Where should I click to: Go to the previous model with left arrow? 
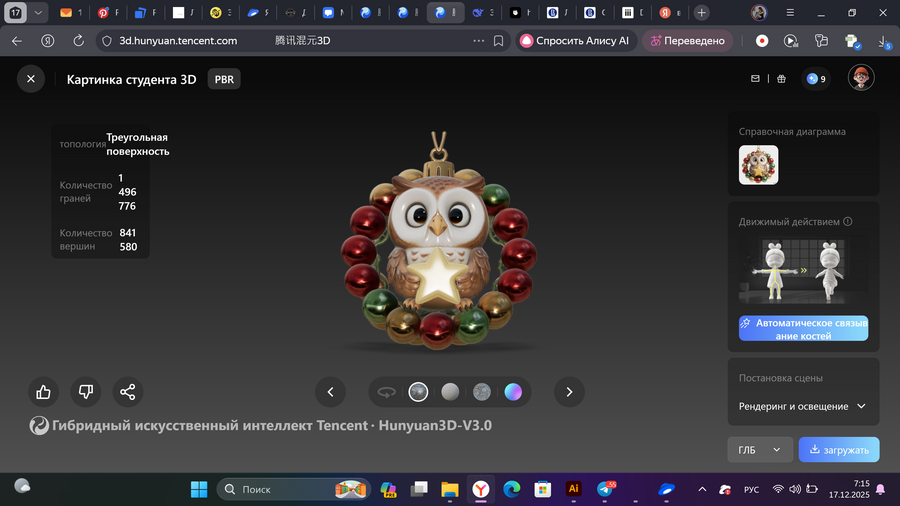coord(330,392)
